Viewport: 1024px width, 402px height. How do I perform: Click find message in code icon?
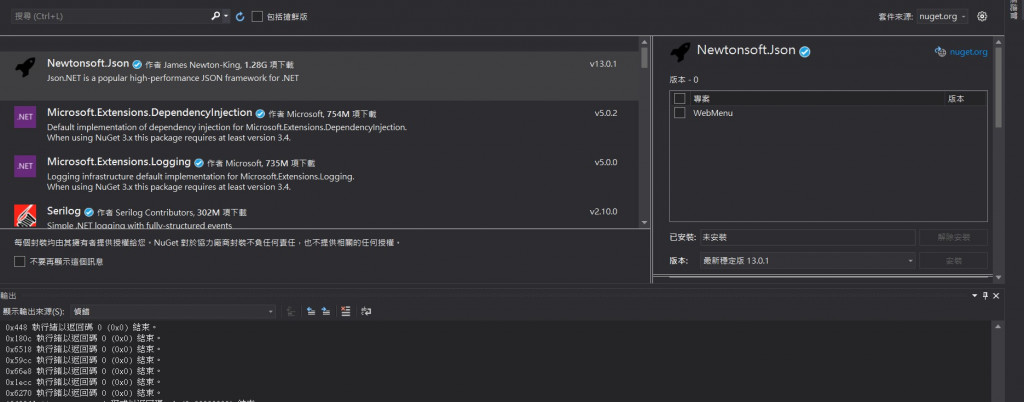tap(291, 312)
